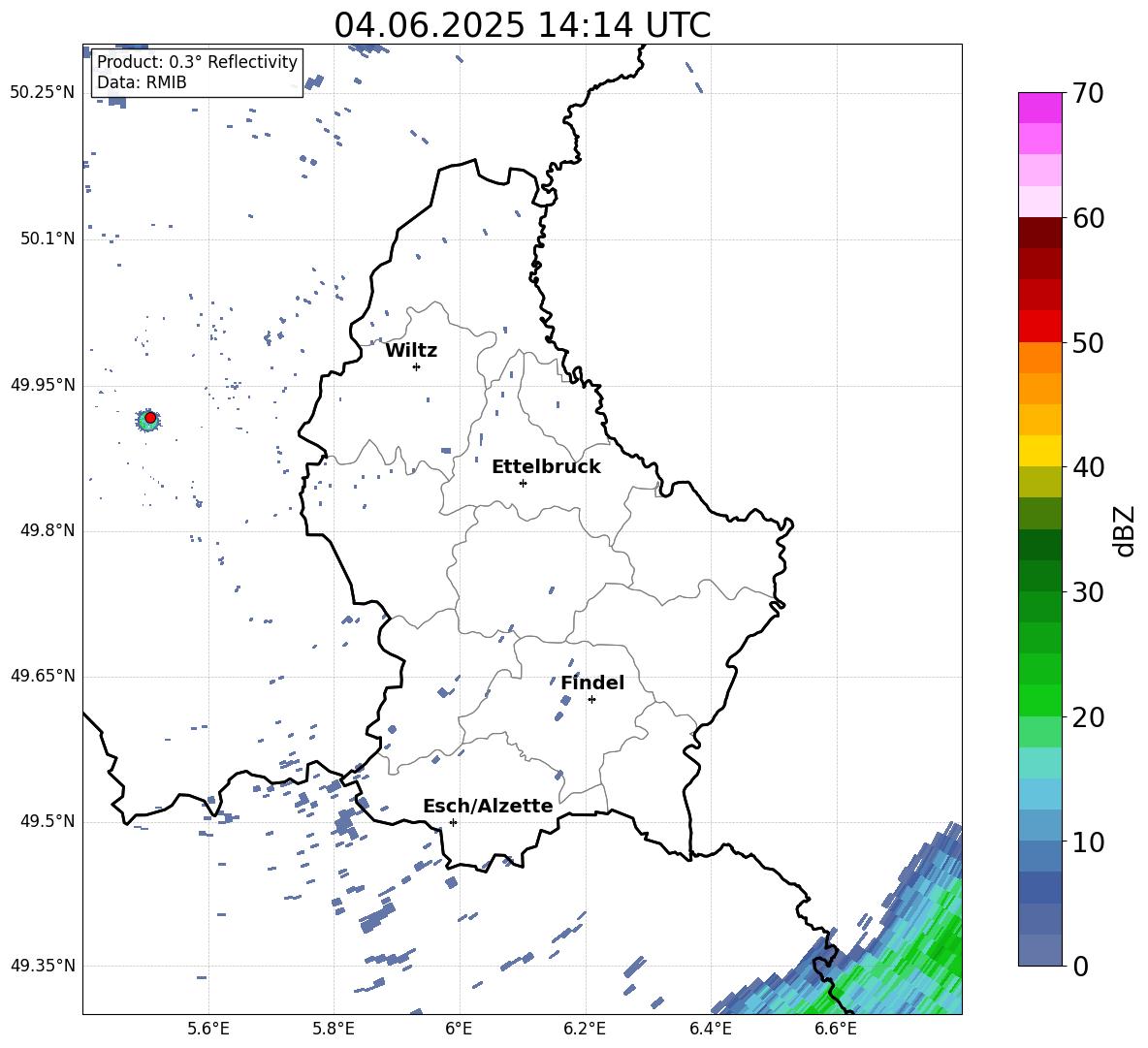Click the 6°E longitude label

coord(459,1029)
